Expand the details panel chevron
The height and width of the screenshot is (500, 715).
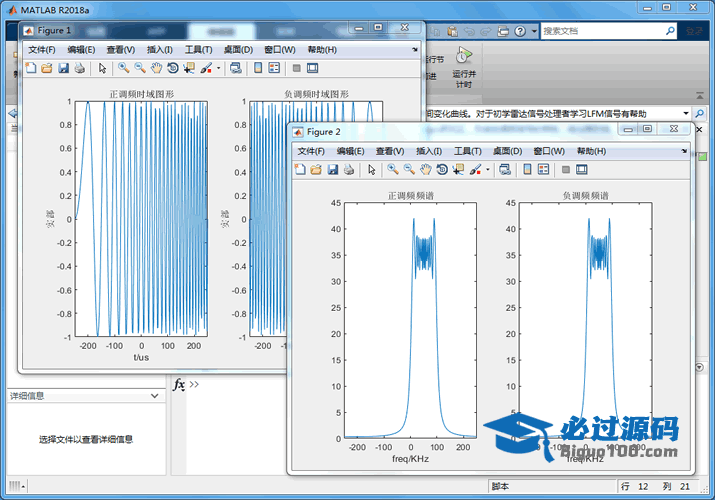pyautogui.click(x=154, y=396)
